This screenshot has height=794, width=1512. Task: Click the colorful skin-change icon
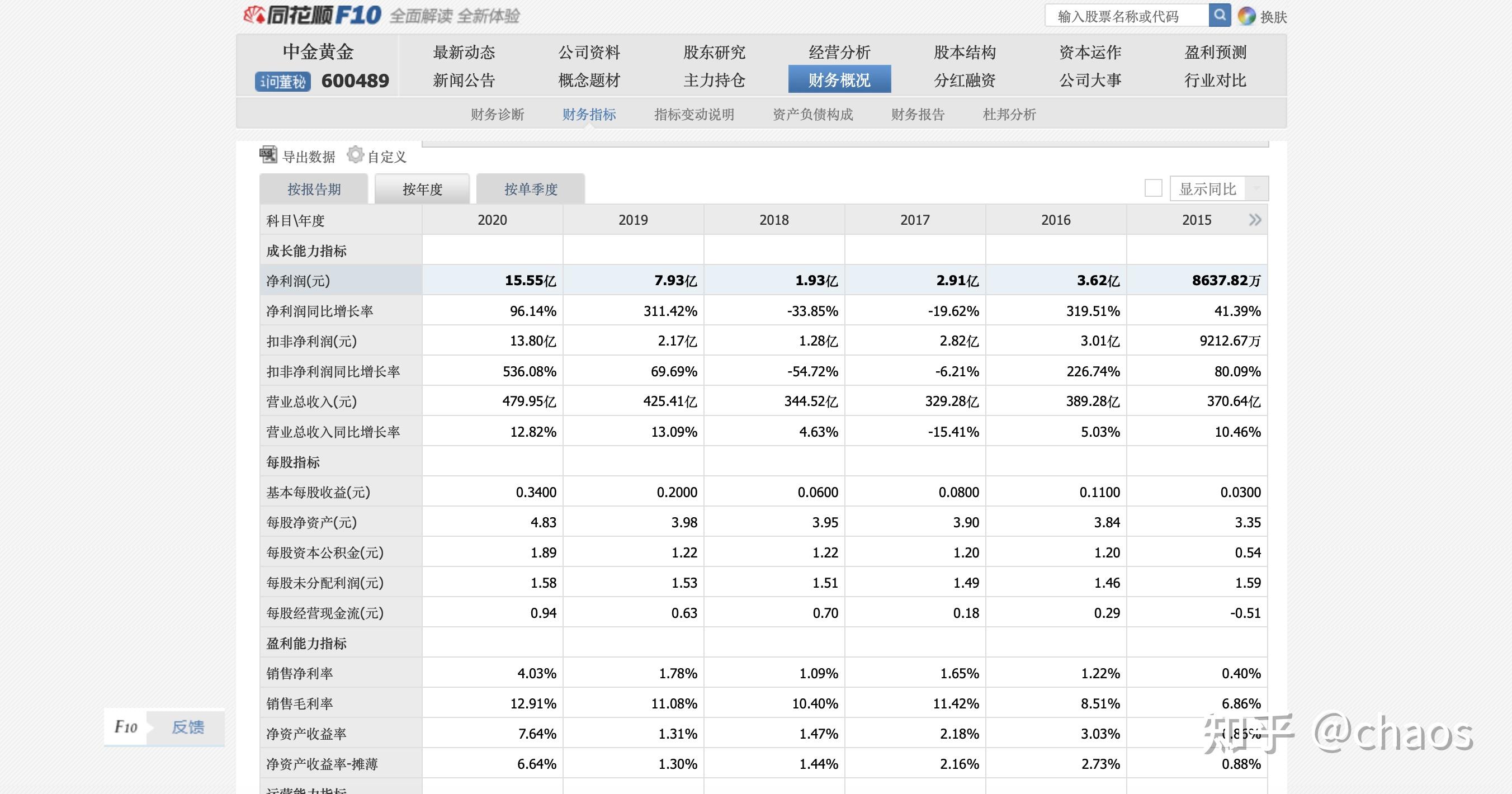pyautogui.click(x=1246, y=16)
